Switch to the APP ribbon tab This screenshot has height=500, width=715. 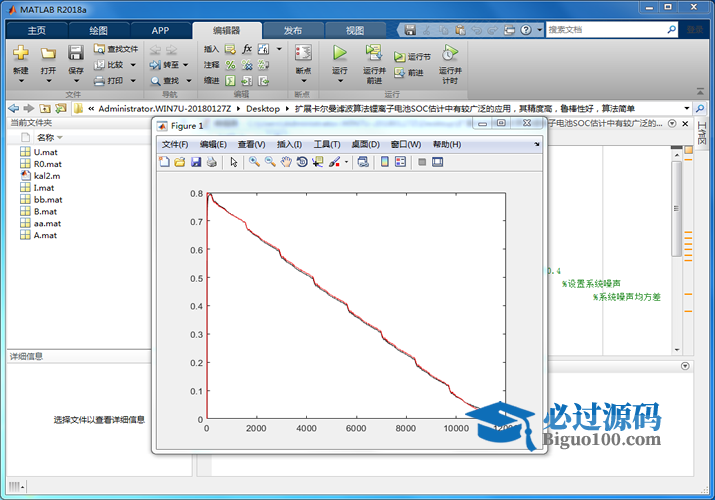pyautogui.click(x=160, y=30)
